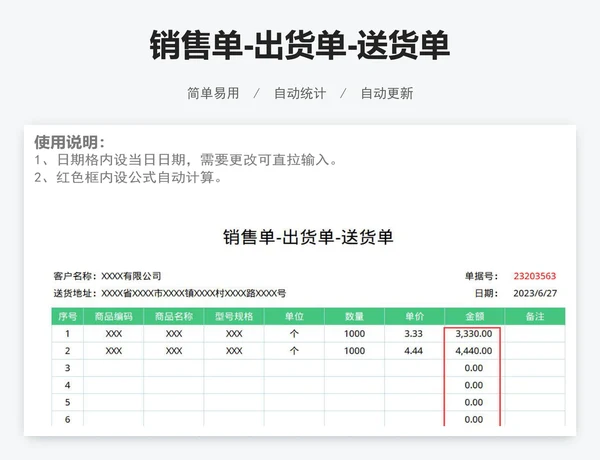Select amount cell 4,440.00
This screenshot has height=460, width=600.
tap(474, 351)
